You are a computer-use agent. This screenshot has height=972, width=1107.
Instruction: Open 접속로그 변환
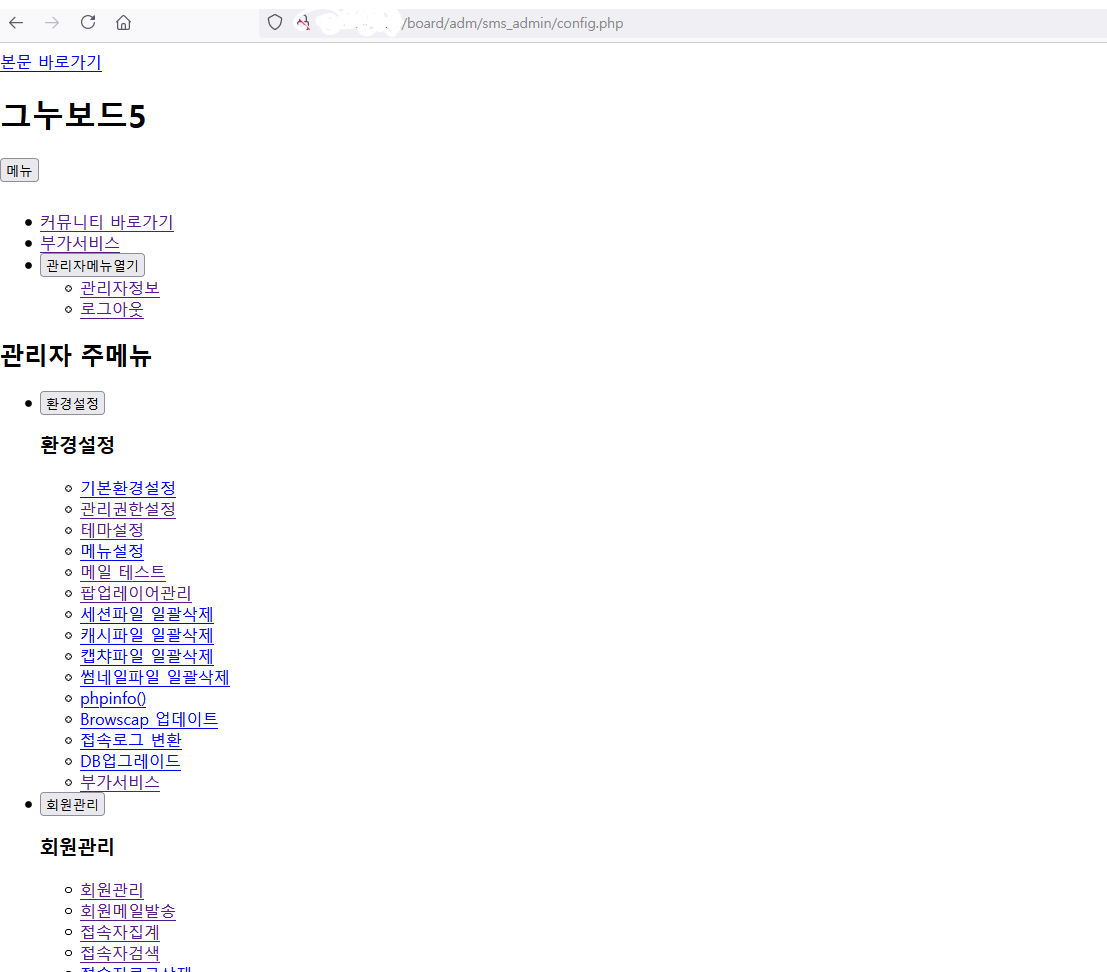(x=131, y=740)
